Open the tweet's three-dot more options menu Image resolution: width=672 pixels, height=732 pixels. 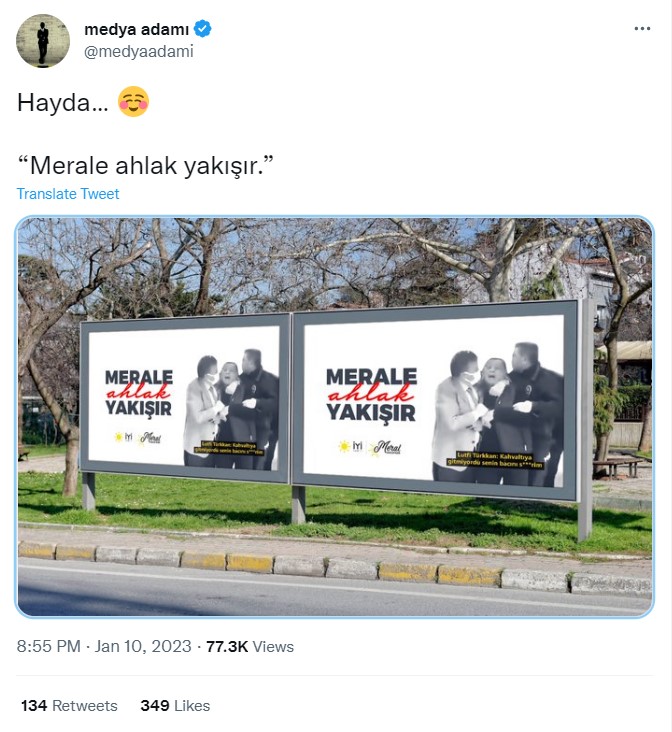[642, 29]
